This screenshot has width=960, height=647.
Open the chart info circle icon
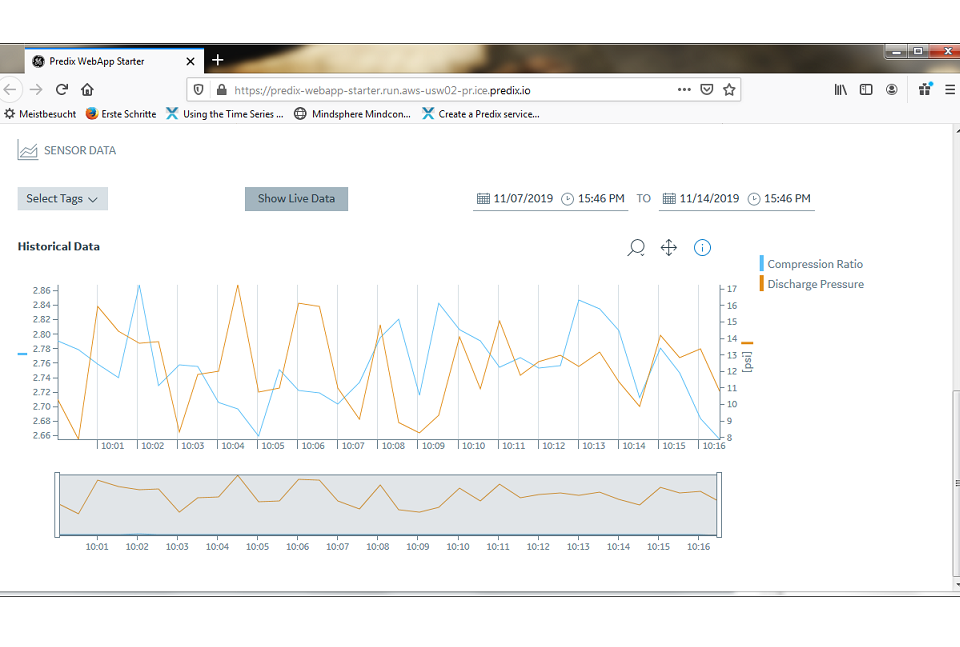point(702,248)
